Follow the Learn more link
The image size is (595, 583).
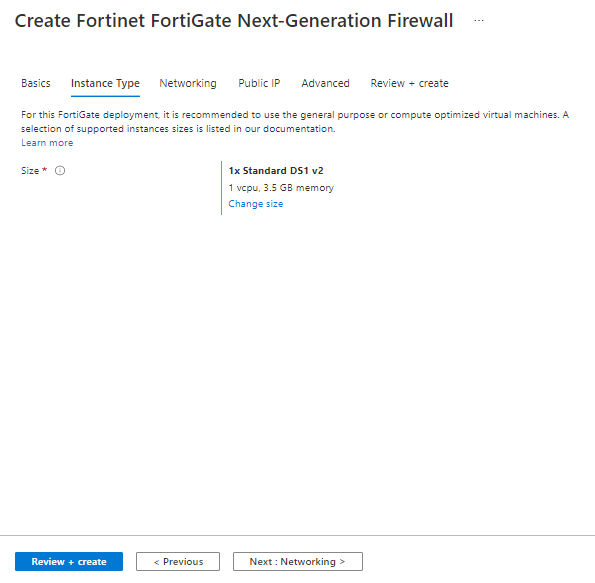(47, 143)
